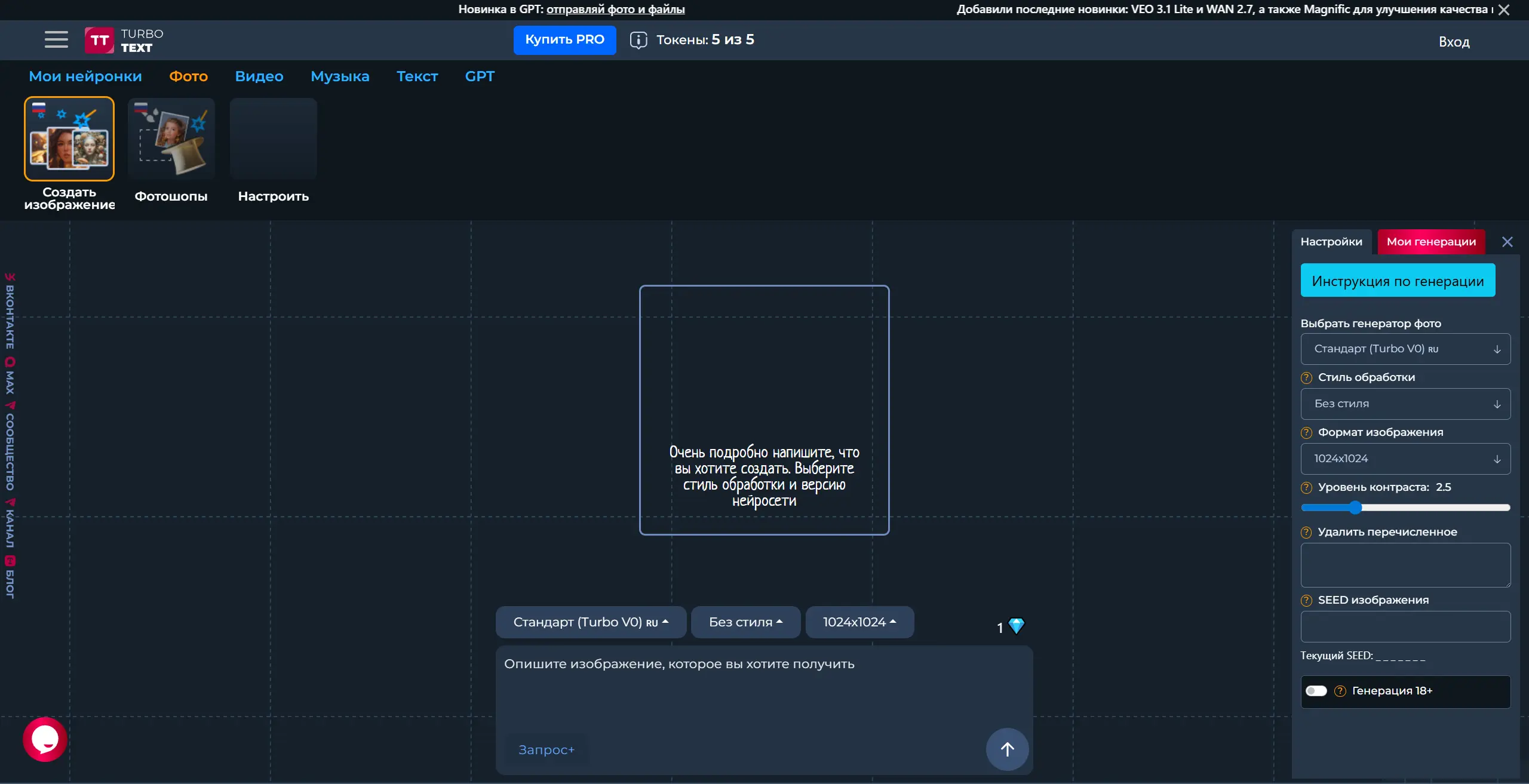Click the Купить PRO button

pyautogui.click(x=564, y=40)
